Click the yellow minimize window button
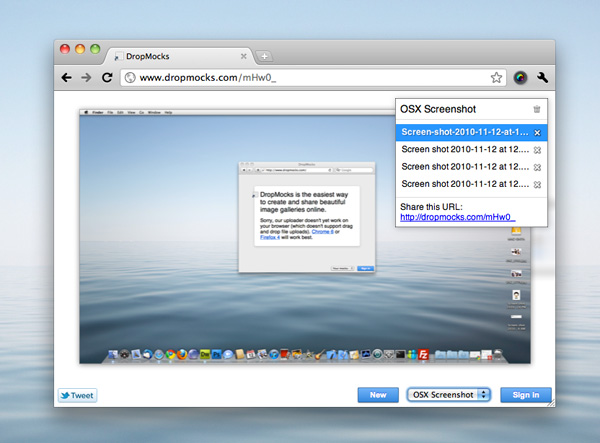 pyautogui.click(x=80, y=49)
